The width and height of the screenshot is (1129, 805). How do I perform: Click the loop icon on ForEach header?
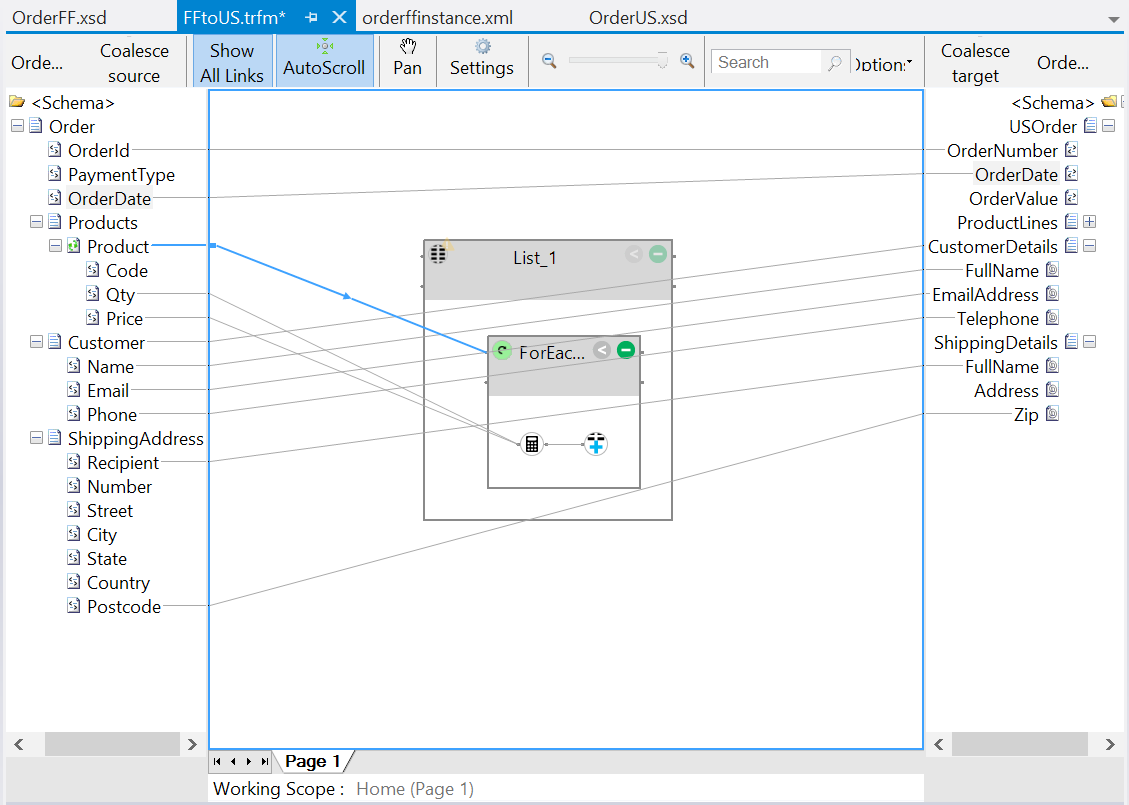pyautogui.click(x=501, y=350)
